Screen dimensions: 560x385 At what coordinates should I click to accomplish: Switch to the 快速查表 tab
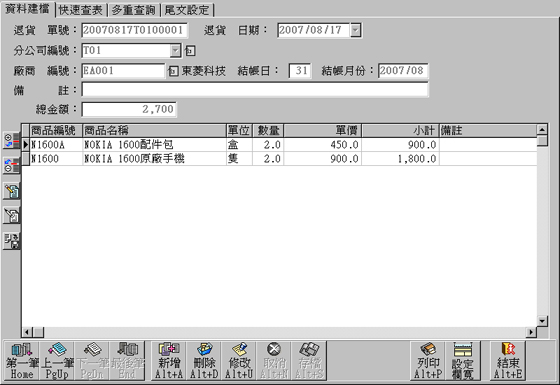81,10
